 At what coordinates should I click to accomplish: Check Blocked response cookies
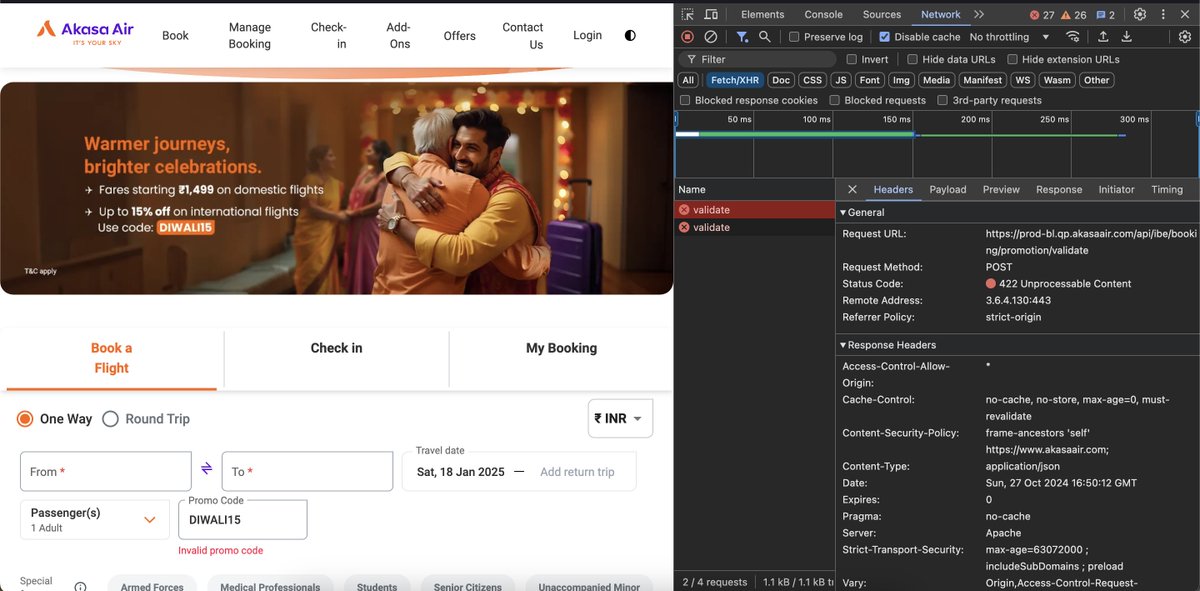click(685, 100)
